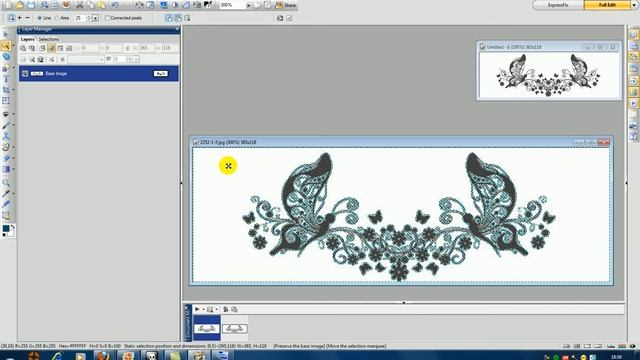640x360 pixels.
Task: Switch to Full Edit mode
Action: point(607,5)
